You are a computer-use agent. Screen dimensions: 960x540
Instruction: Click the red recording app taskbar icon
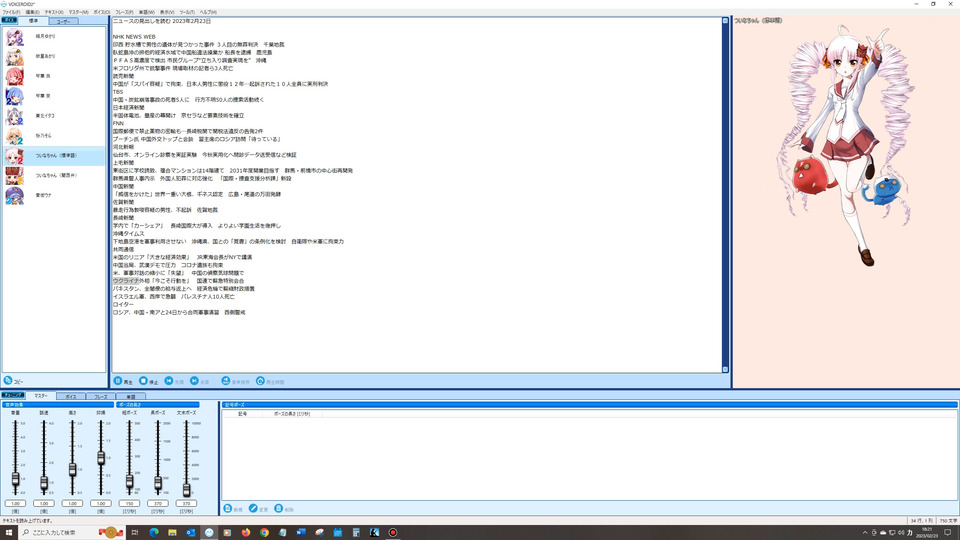coord(392,532)
